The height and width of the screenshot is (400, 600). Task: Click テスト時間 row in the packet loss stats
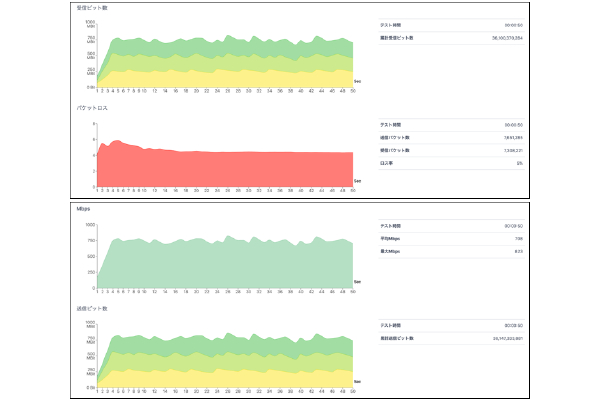click(x=450, y=123)
